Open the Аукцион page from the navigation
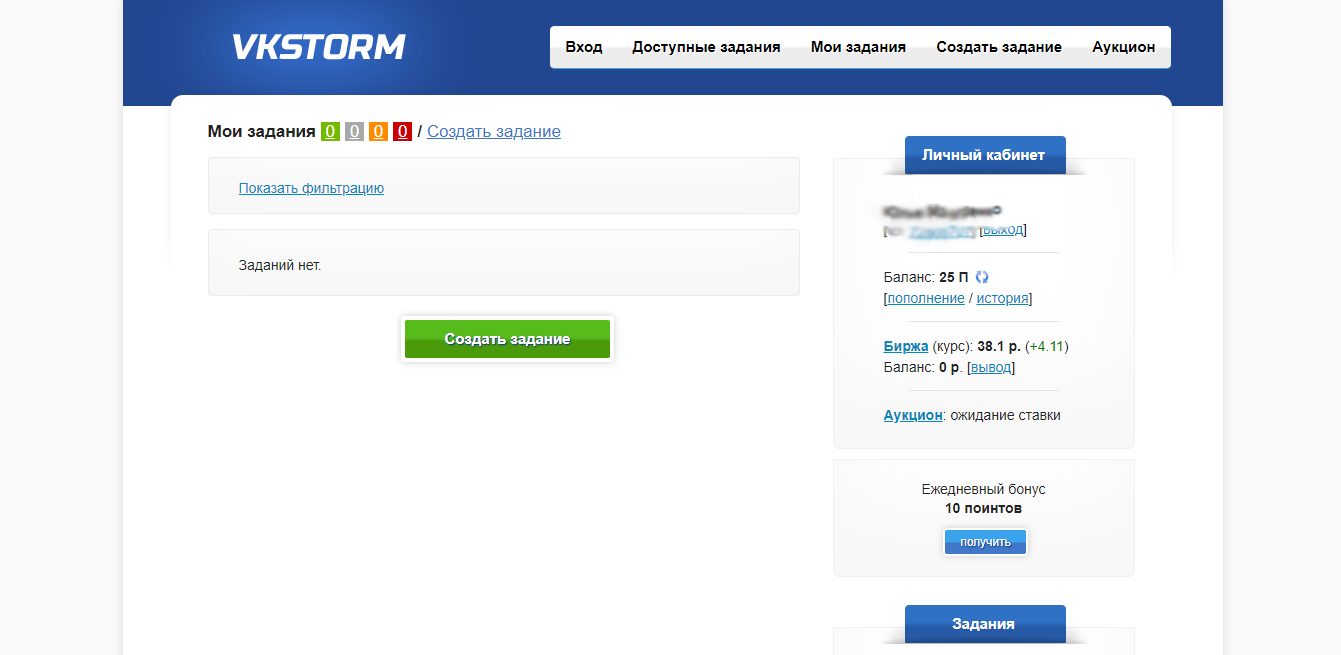The image size is (1341, 655). click(1122, 46)
